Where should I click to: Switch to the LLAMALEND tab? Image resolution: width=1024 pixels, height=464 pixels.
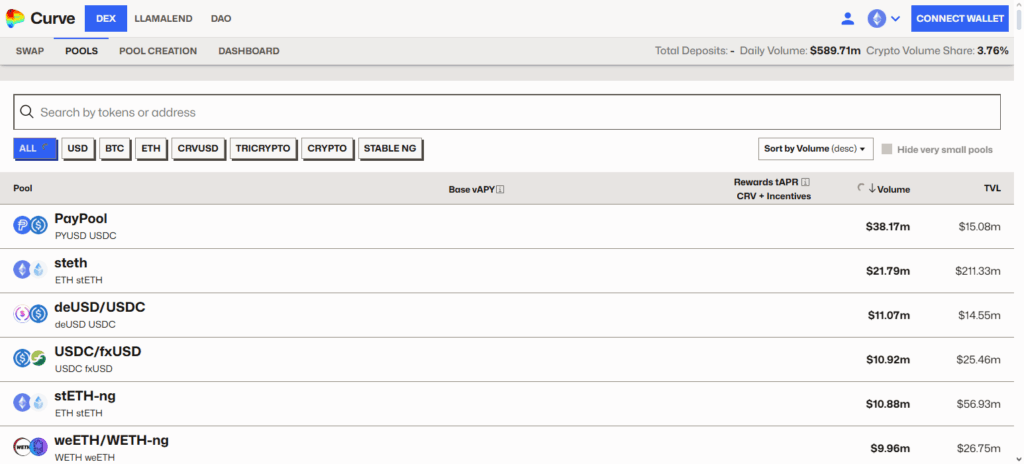[x=162, y=18]
